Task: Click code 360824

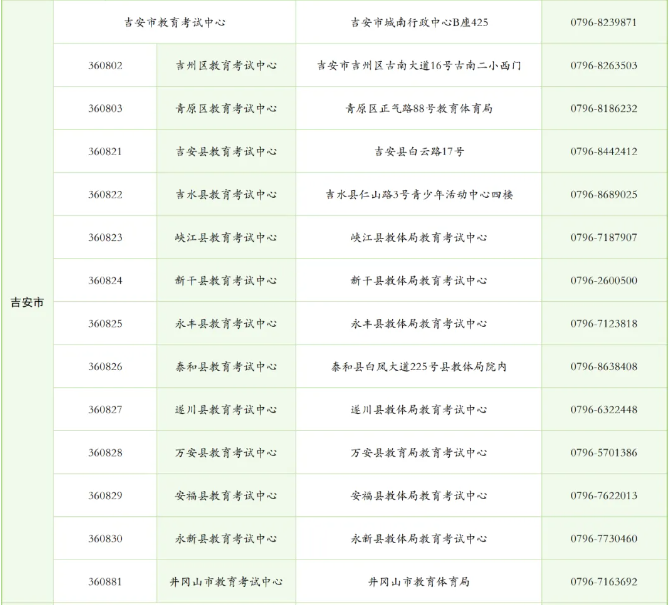Action: [x=105, y=280]
